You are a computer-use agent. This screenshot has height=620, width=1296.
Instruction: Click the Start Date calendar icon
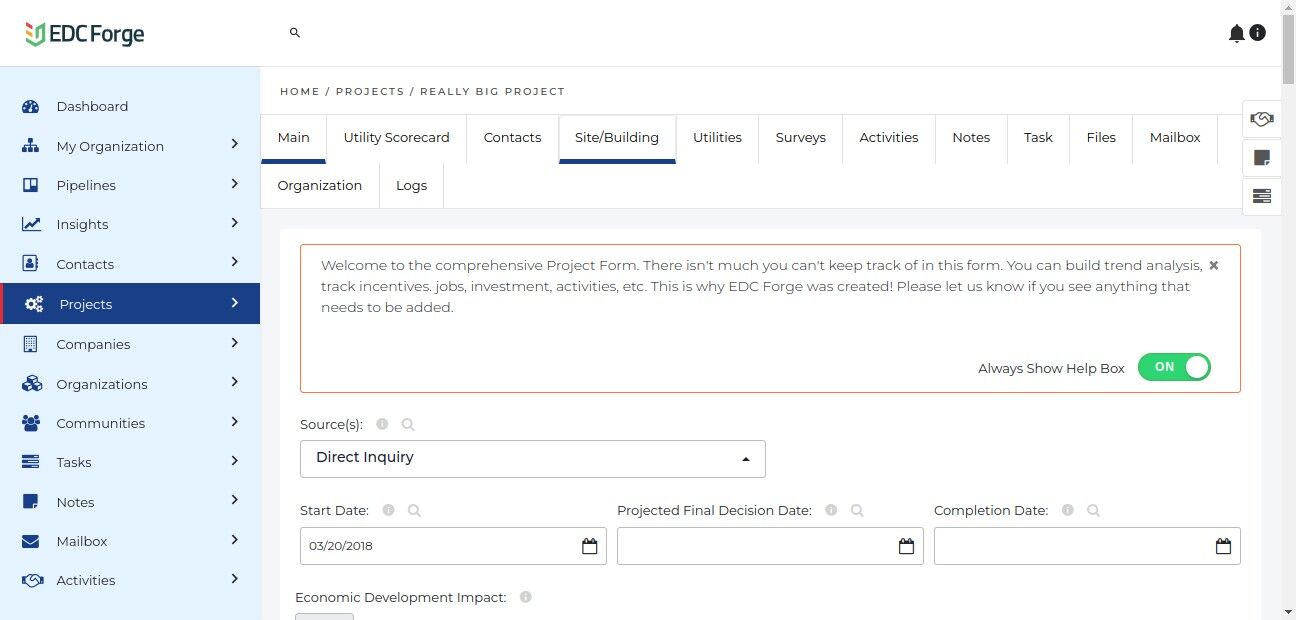(590, 546)
